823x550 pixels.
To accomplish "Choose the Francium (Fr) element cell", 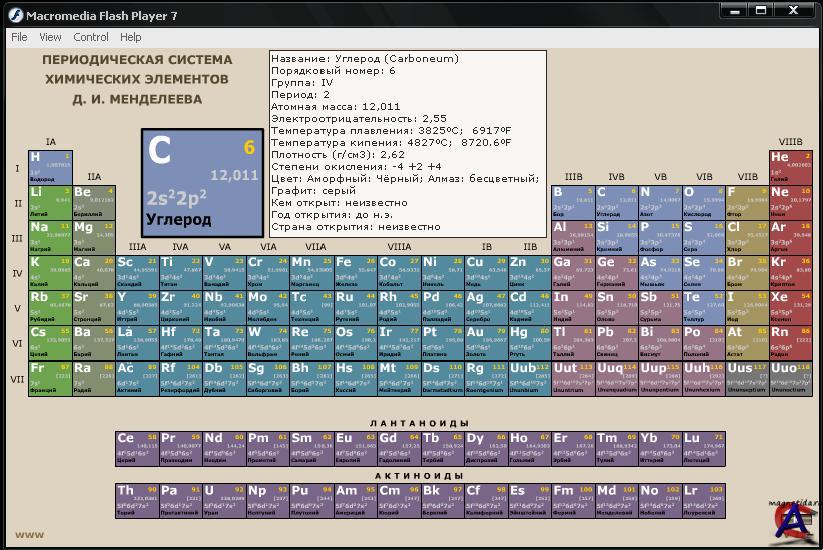I will pos(50,375).
